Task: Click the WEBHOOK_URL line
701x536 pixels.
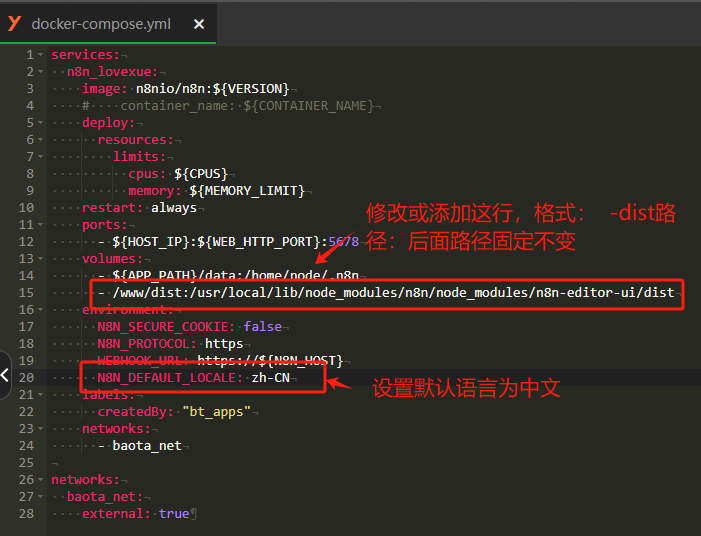Action: click(220, 360)
